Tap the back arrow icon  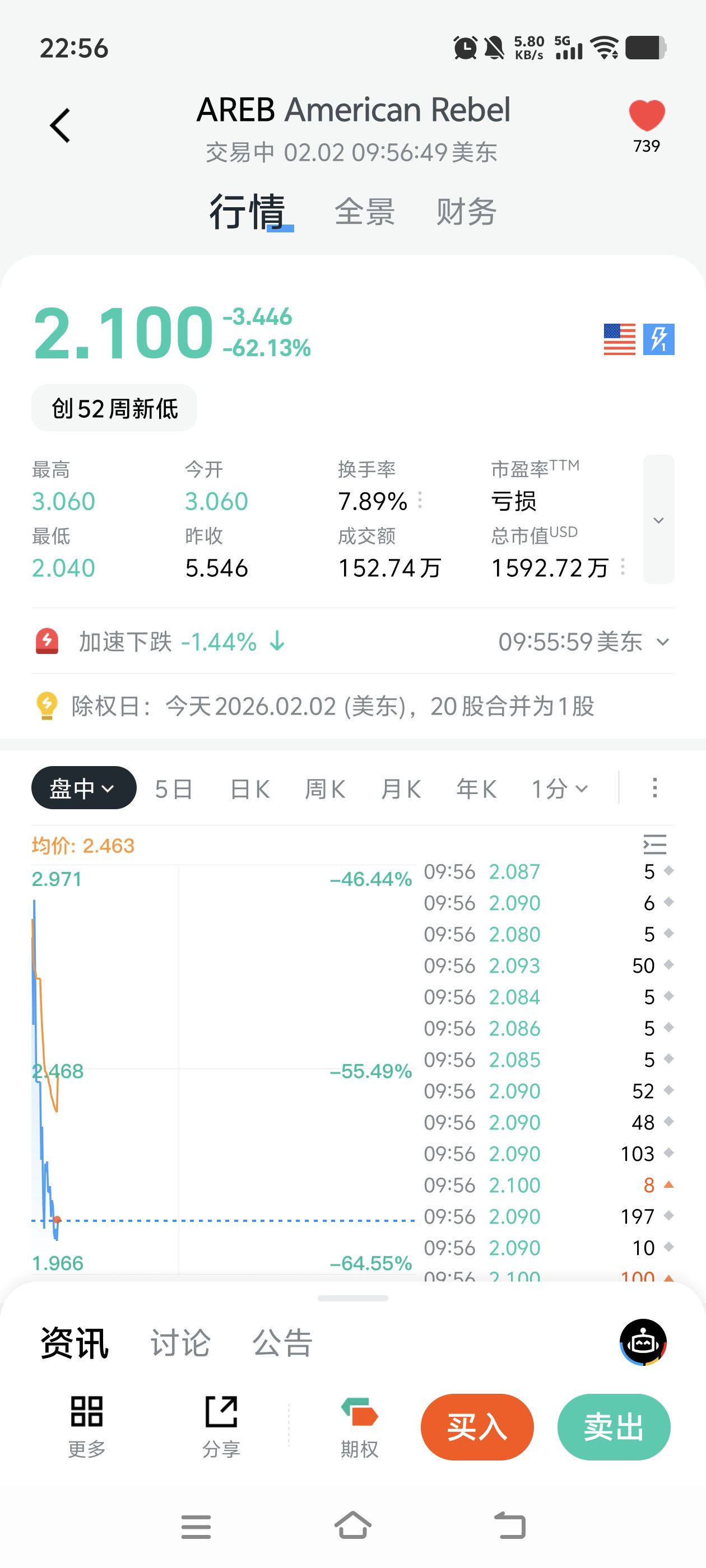(x=61, y=125)
